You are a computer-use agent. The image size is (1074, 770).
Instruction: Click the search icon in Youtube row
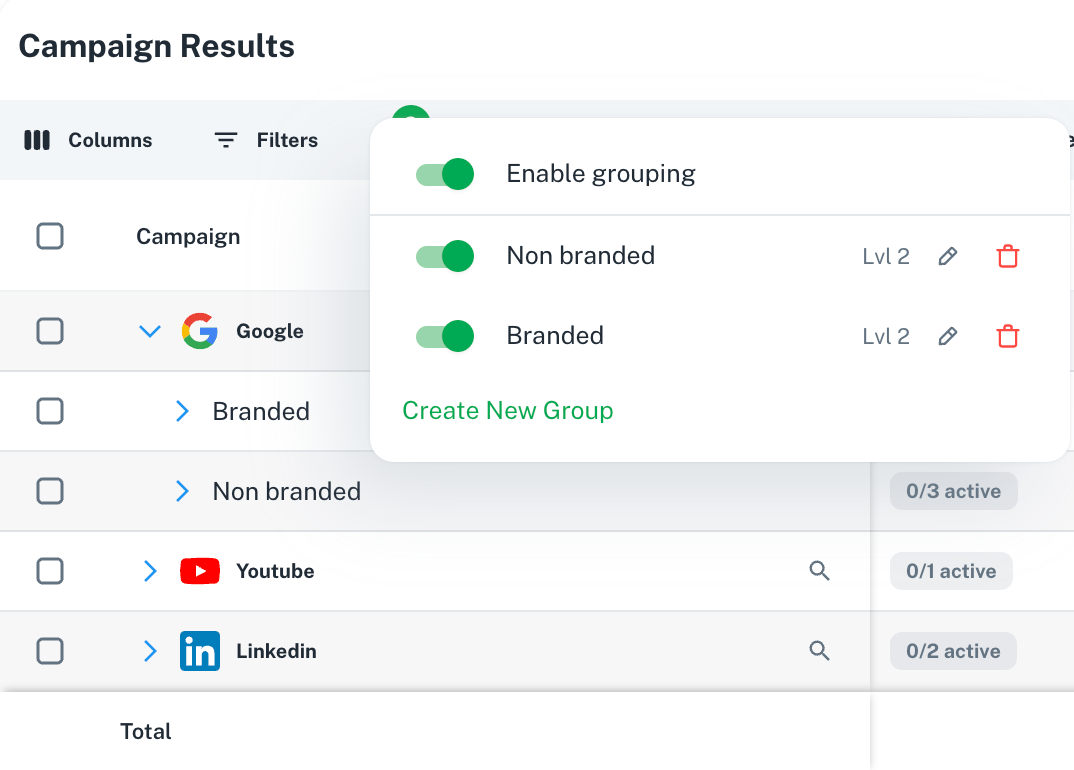coord(819,571)
